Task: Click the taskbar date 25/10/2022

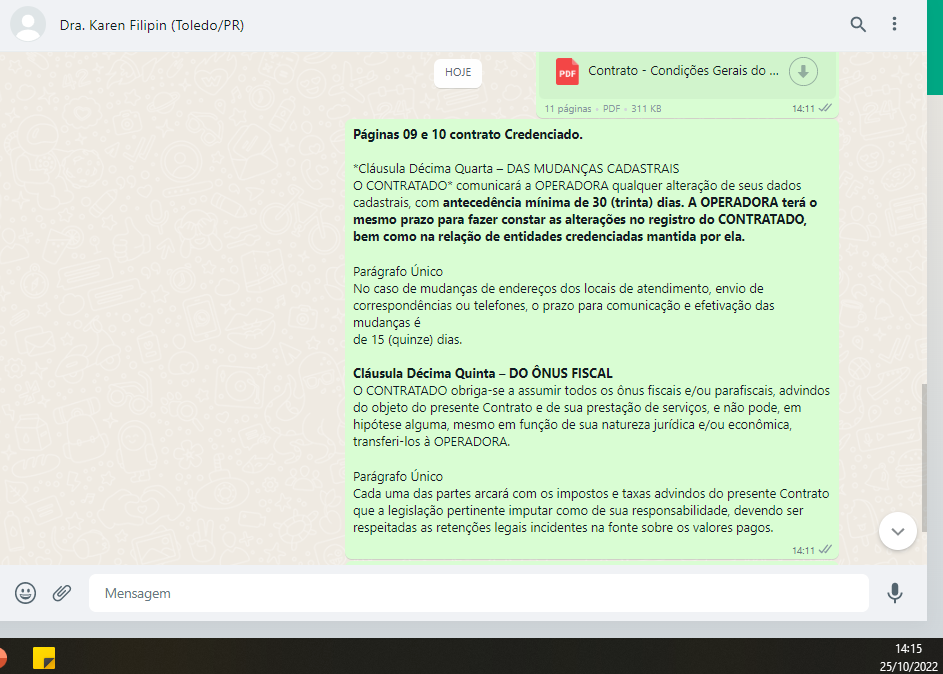Action: coord(908,664)
